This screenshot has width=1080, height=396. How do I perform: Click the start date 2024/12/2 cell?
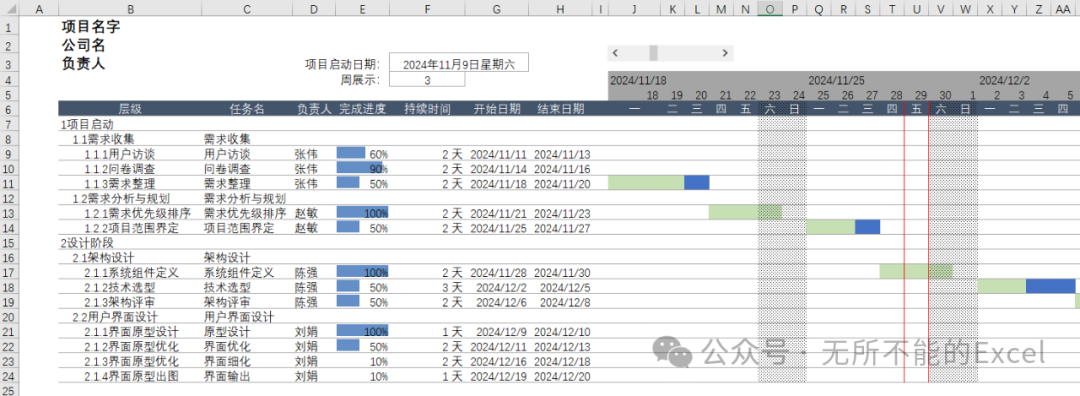tap(501, 287)
